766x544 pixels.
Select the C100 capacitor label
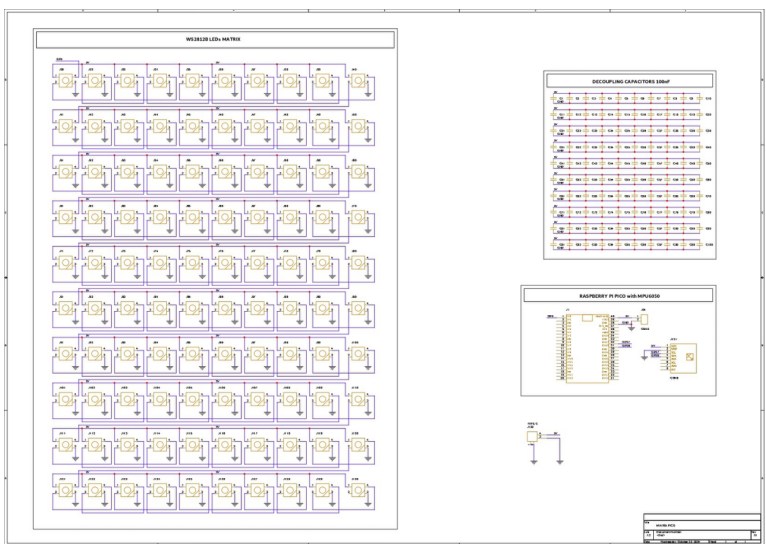point(709,245)
